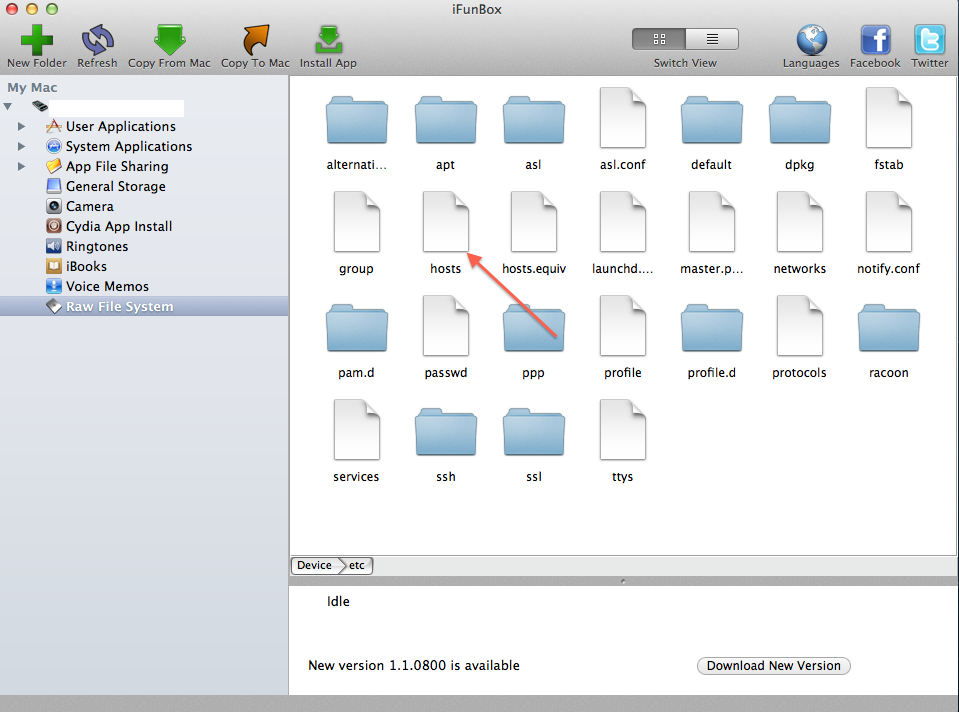
Task: Open Ringtones in sidebar
Action: point(97,247)
